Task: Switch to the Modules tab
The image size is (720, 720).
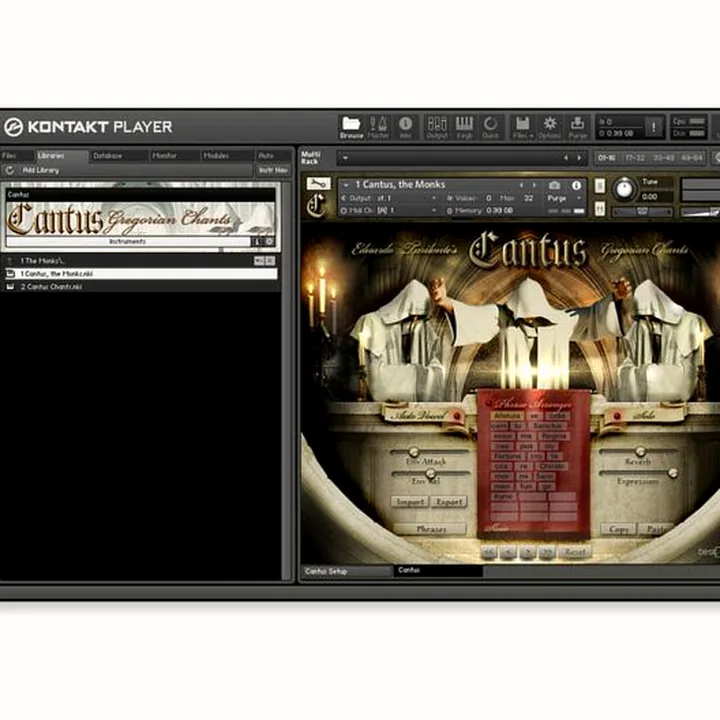Action: (x=227, y=156)
